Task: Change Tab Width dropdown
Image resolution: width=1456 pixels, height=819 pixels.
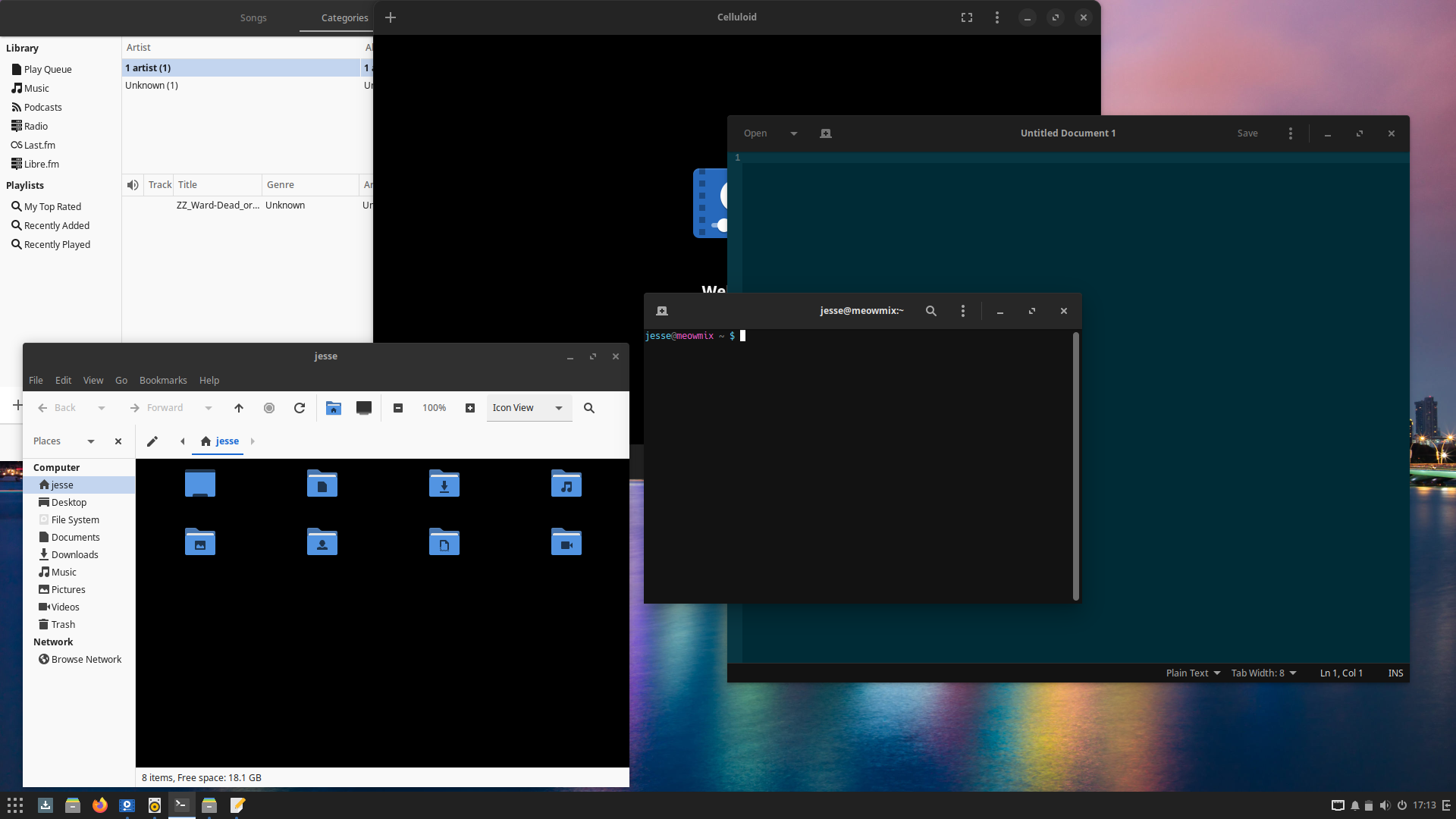Action: tap(1263, 673)
